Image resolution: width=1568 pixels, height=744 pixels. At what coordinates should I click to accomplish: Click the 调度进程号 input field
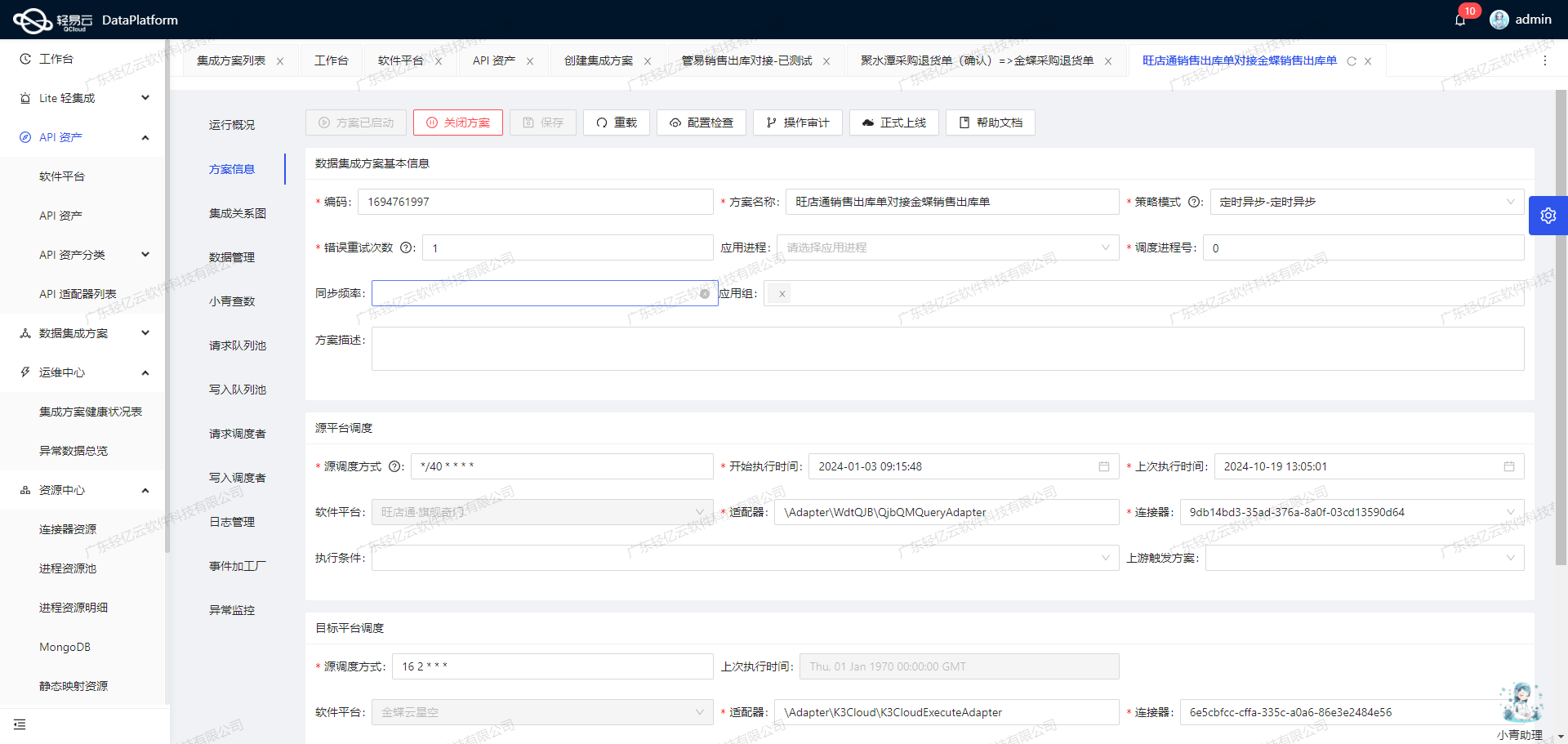(1364, 247)
